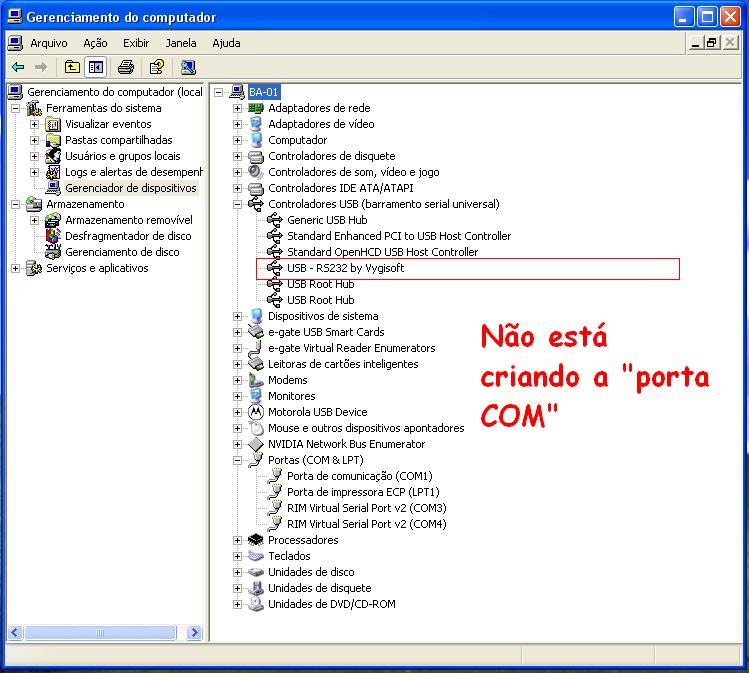The image size is (749, 673).
Task: Open the Ajuda menu
Action: (226, 43)
